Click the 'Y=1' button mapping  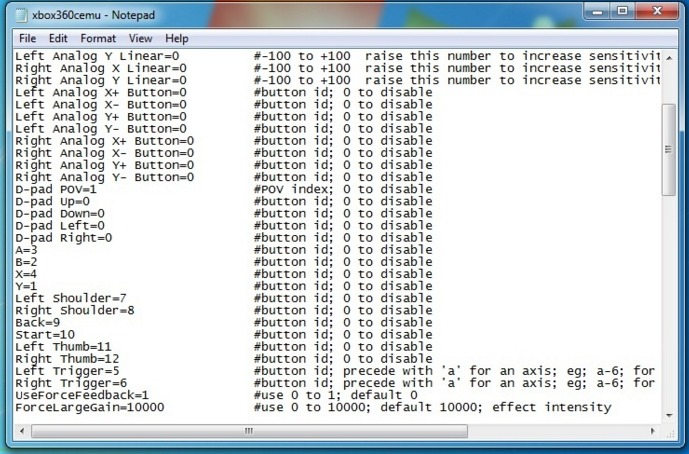26,286
